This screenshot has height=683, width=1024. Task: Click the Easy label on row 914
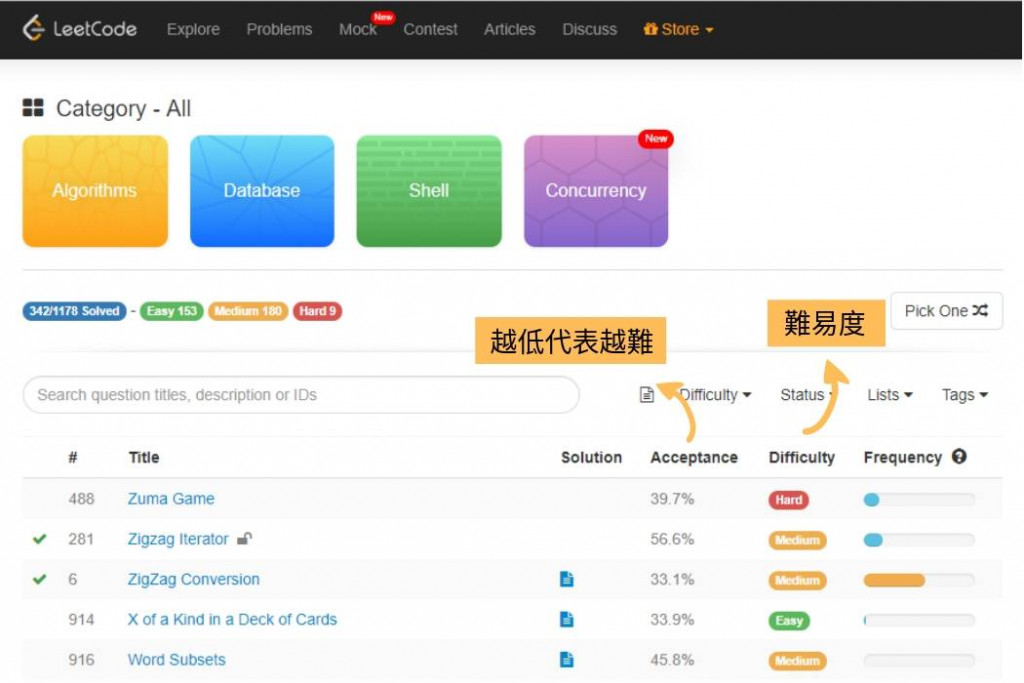[x=789, y=620]
